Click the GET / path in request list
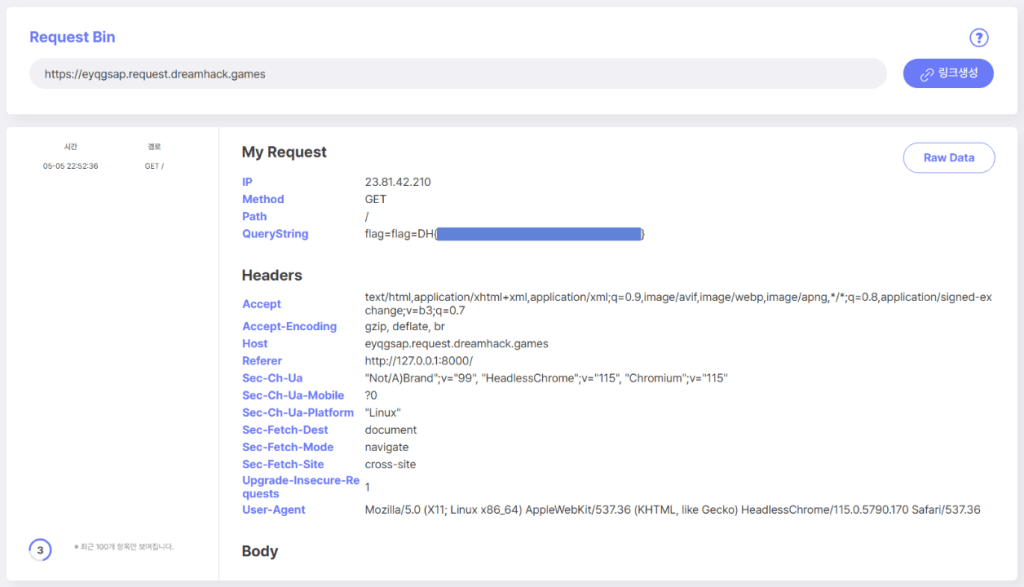1024x587 pixels. [x=154, y=166]
